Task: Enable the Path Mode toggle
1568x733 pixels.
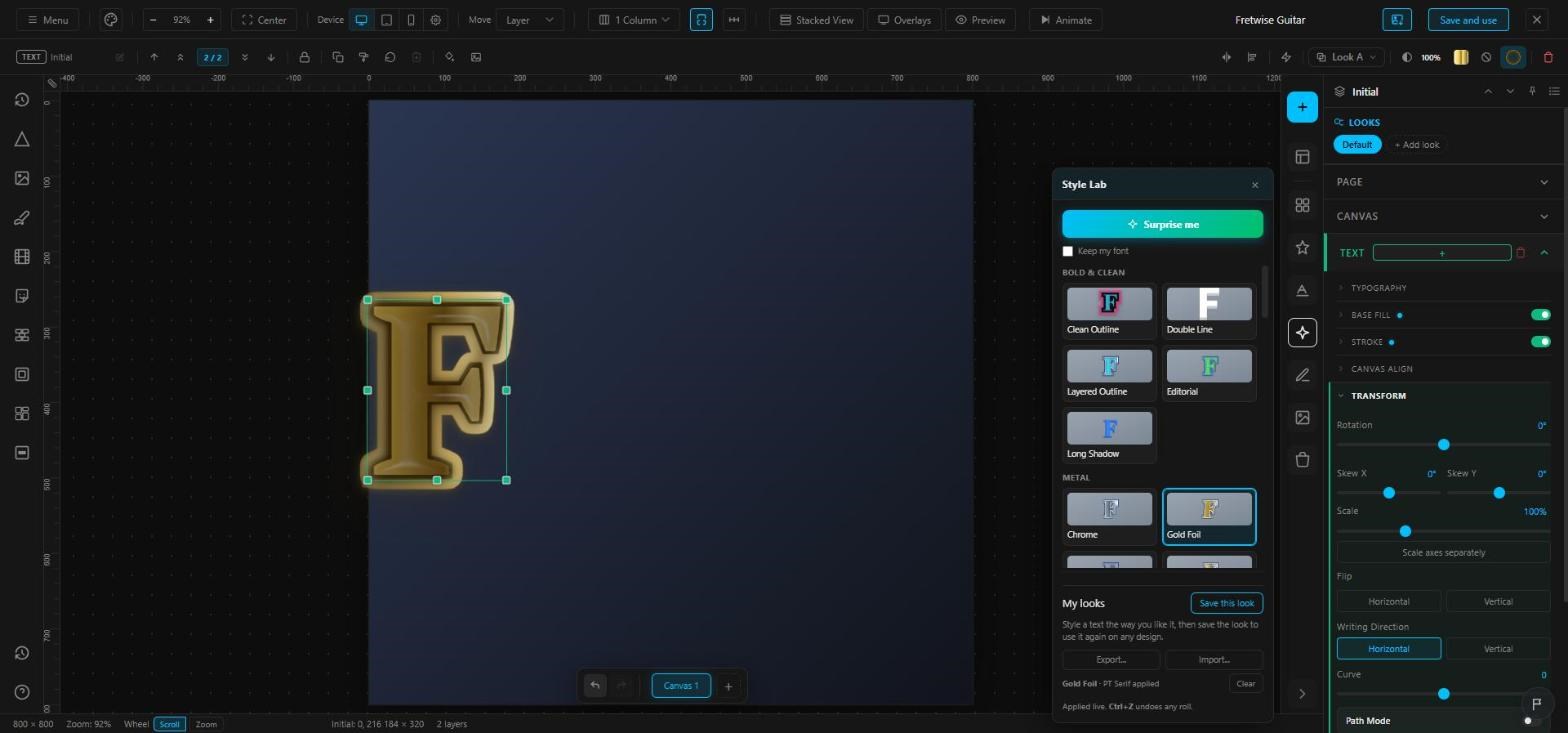Action: tap(1532, 721)
